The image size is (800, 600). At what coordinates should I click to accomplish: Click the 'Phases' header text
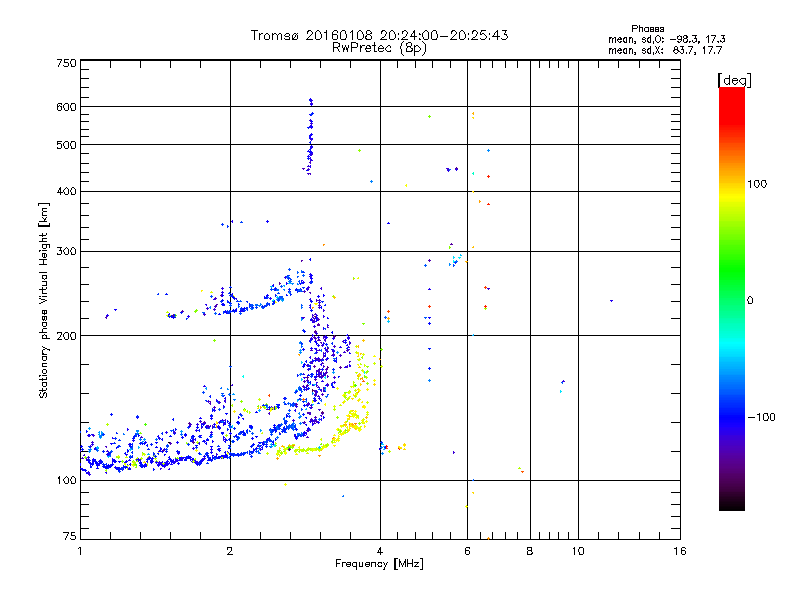click(x=647, y=29)
